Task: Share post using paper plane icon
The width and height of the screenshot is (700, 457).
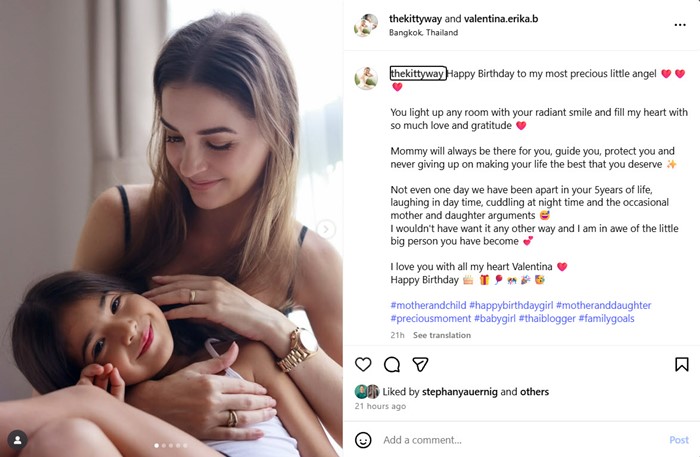Action: tap(421, 365)
